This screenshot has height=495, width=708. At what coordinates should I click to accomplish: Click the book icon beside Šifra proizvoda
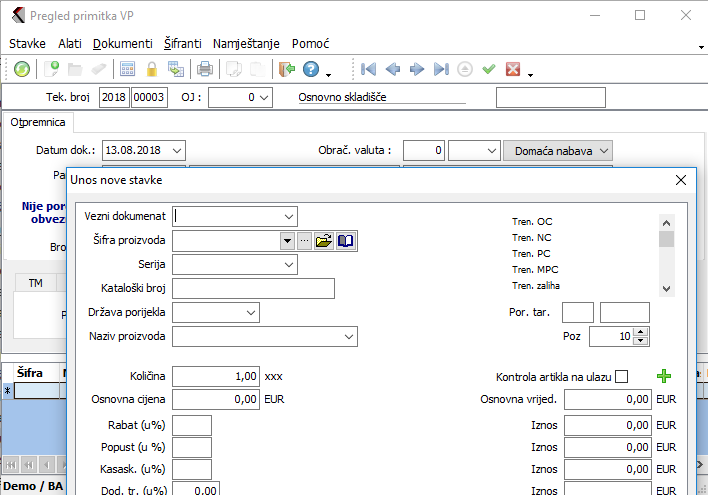tap(345, 240)
